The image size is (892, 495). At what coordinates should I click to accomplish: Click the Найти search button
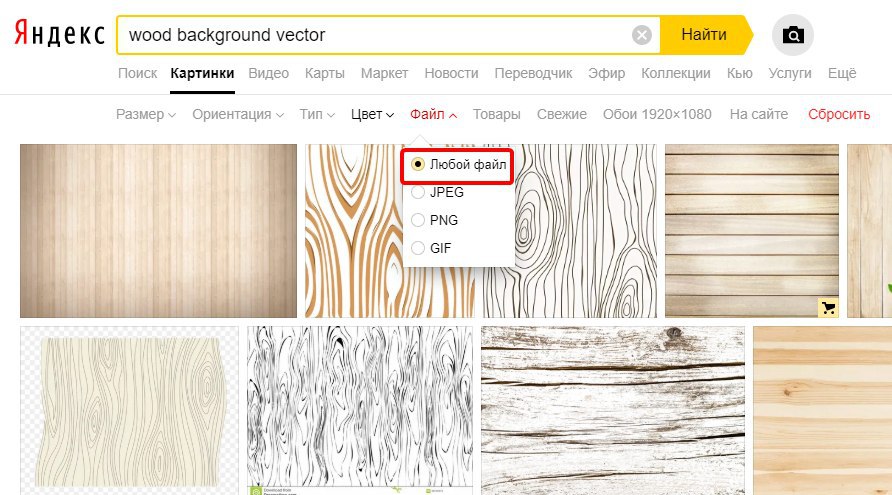coord(706,35)
